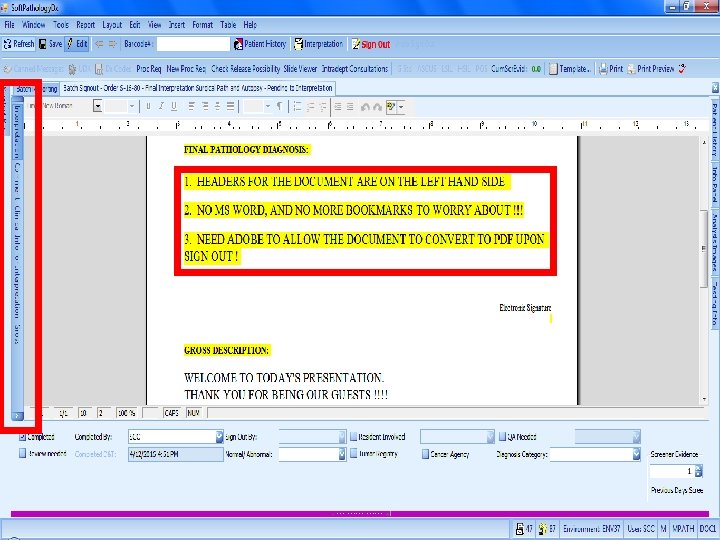Click the highlight color tool icon

click(x=391, y=107)
